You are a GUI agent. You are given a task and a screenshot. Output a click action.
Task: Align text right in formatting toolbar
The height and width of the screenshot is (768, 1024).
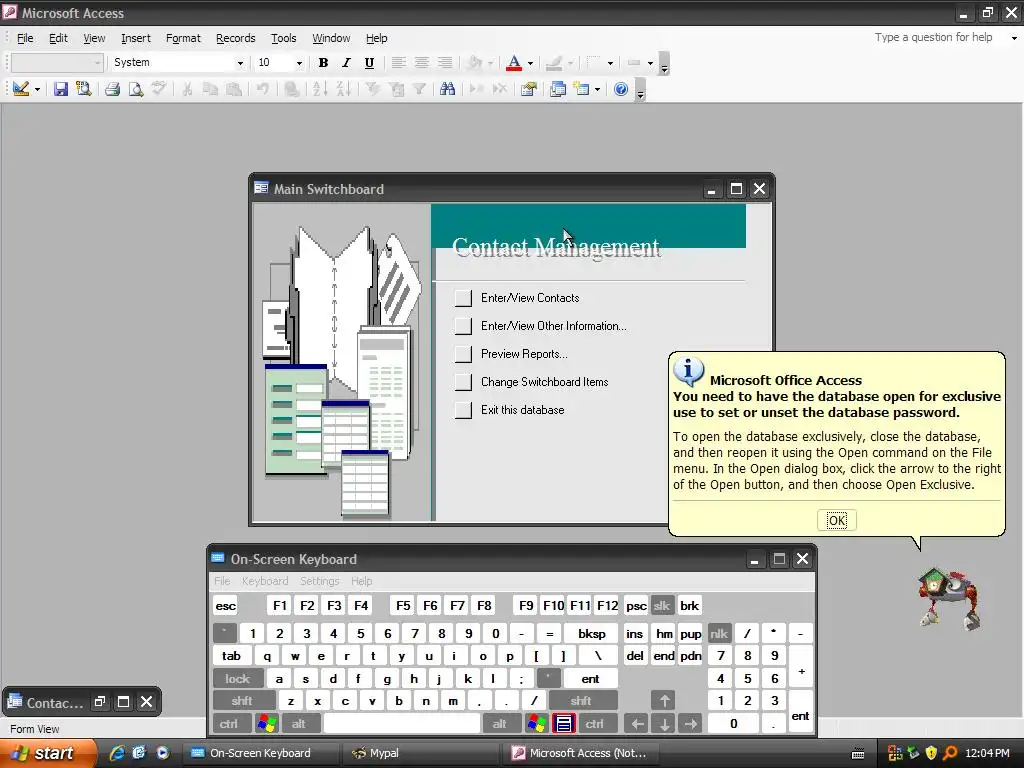pyautogui.click(x=445, y=63)
